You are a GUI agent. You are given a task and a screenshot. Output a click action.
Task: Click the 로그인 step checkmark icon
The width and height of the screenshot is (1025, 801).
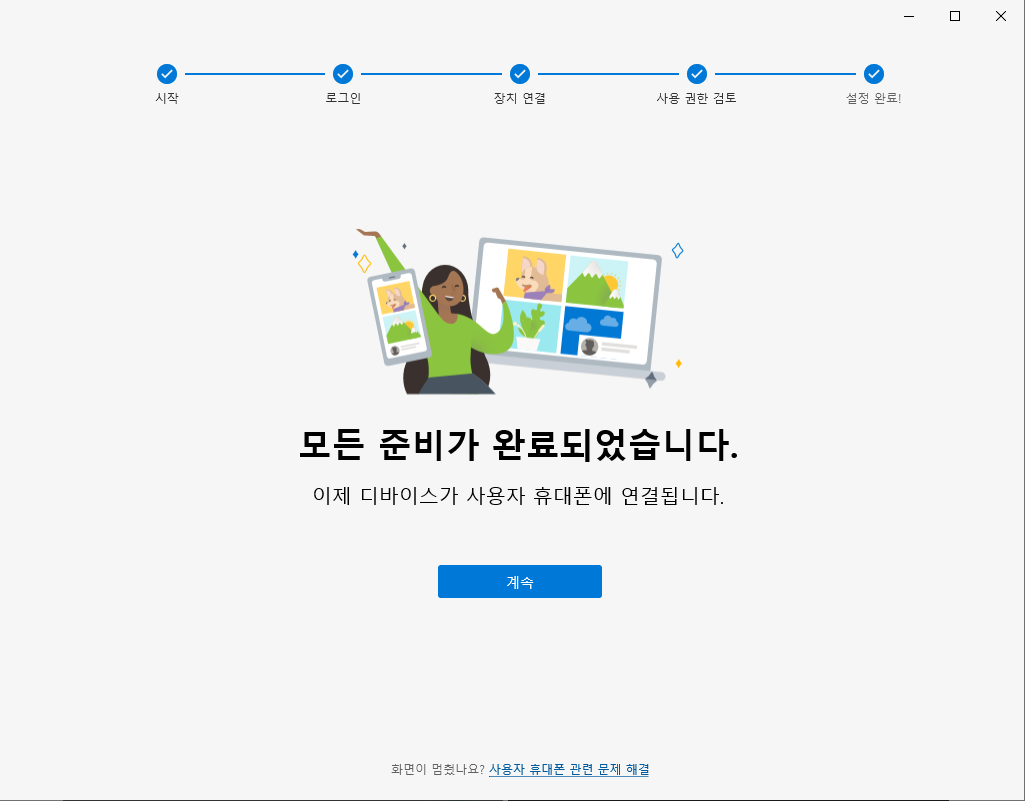click(x=343, y=74)
